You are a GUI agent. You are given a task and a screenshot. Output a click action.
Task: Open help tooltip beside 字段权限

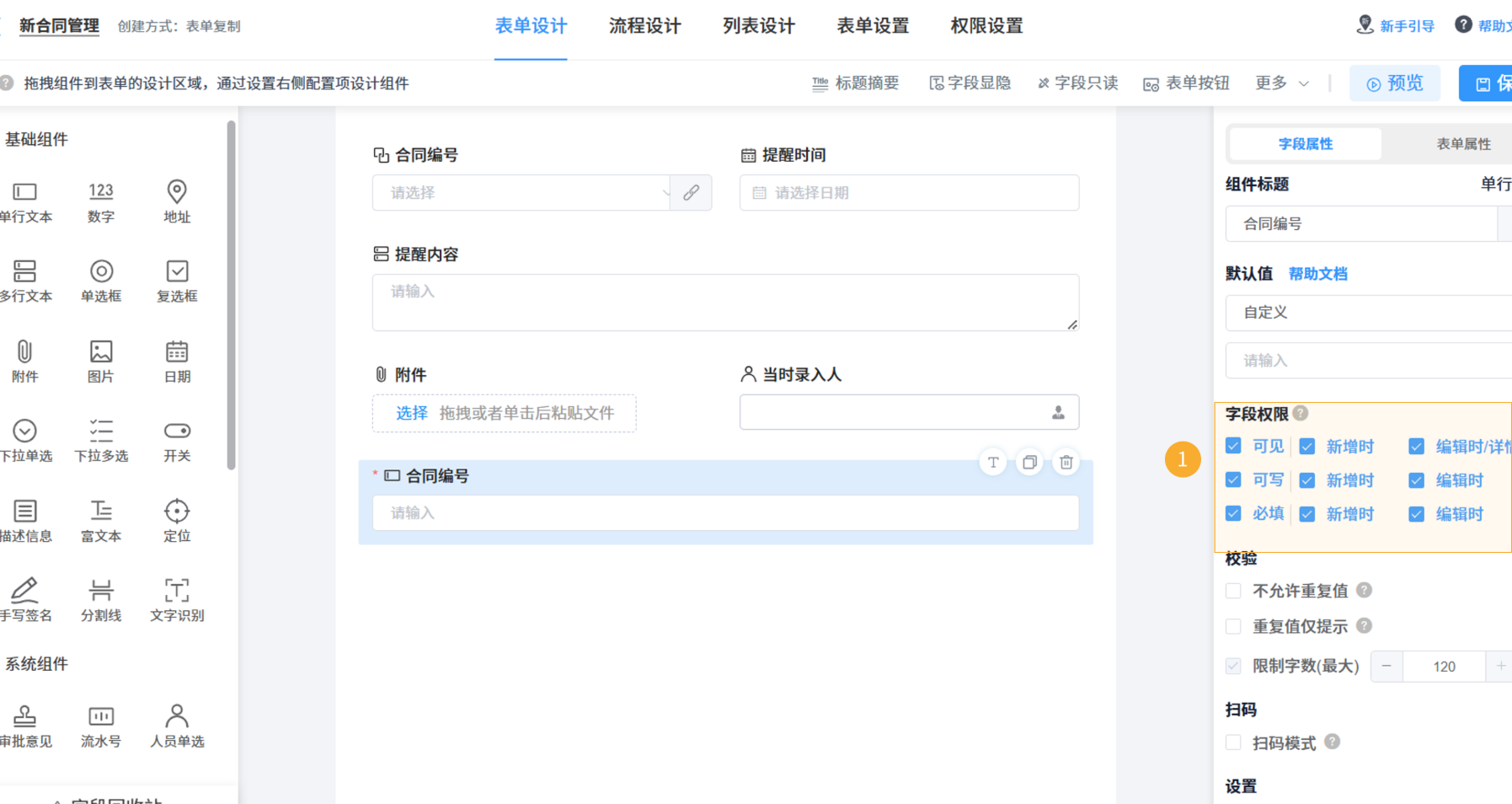pyautogui.click(x=1301, y=413)
